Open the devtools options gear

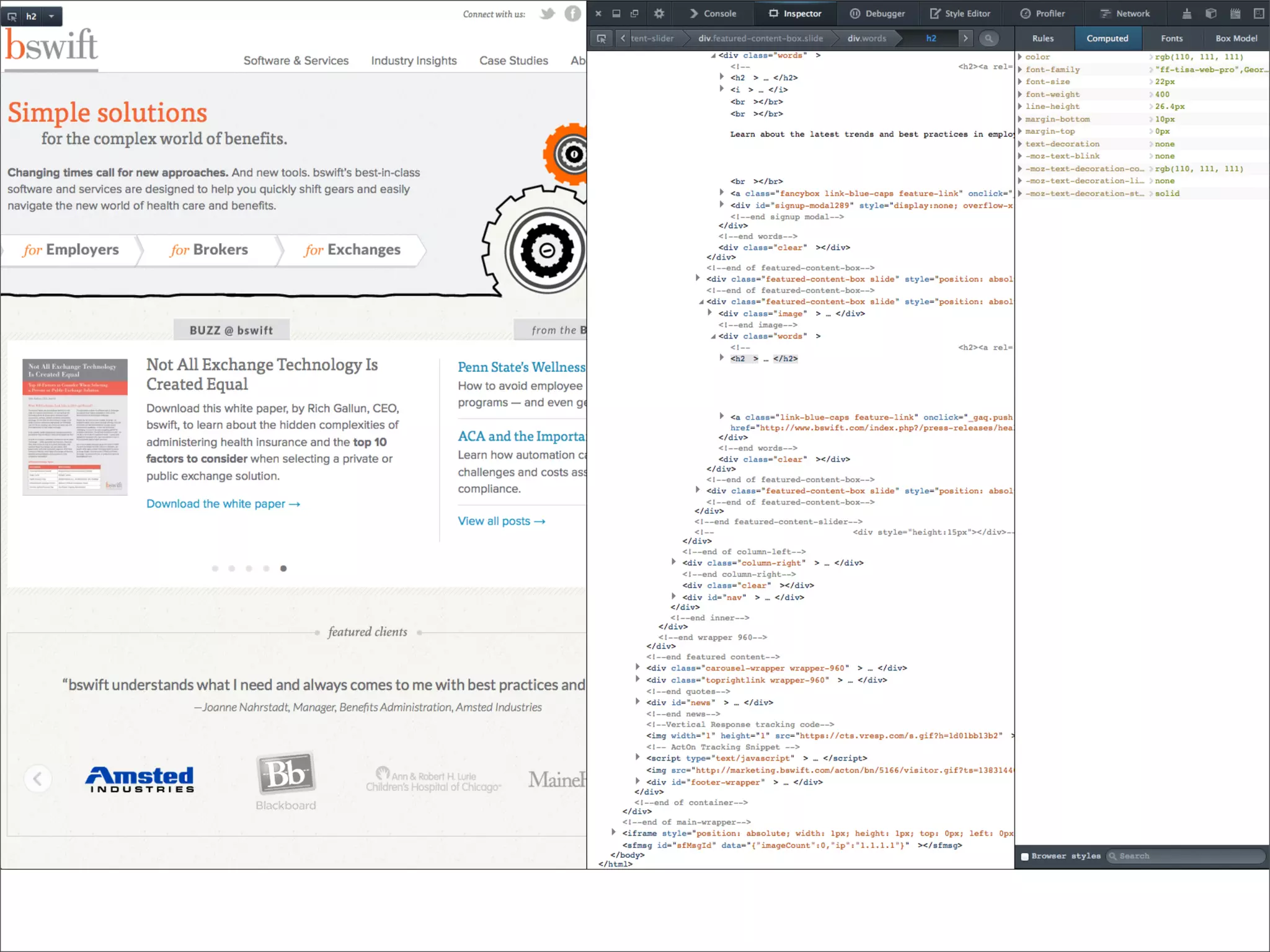pyautogui.click(x=659, y=13)
